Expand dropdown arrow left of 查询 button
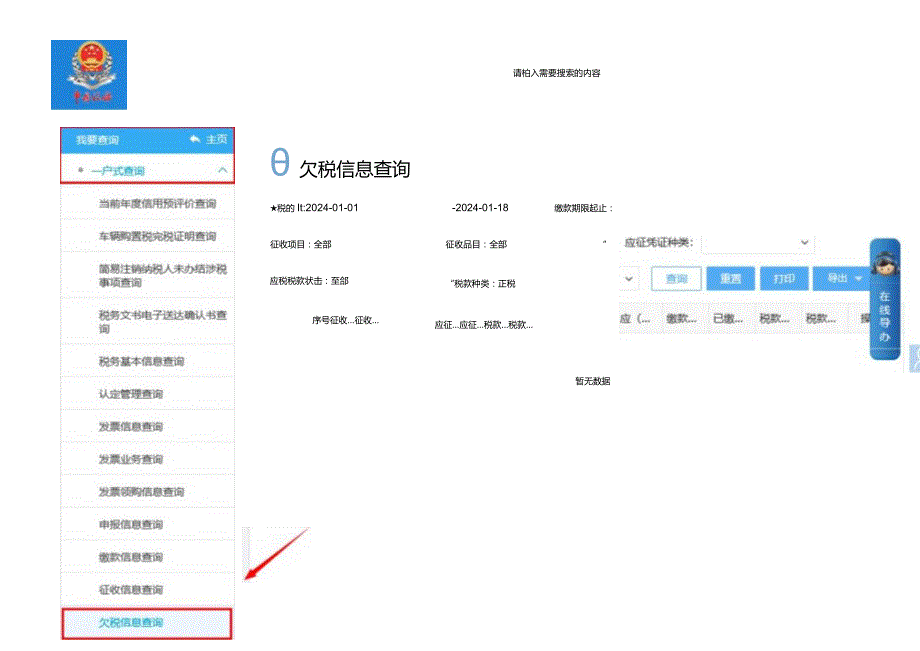The height and width of the screenshot is (651, 920). pyautogui.click(x=628, y=279)
